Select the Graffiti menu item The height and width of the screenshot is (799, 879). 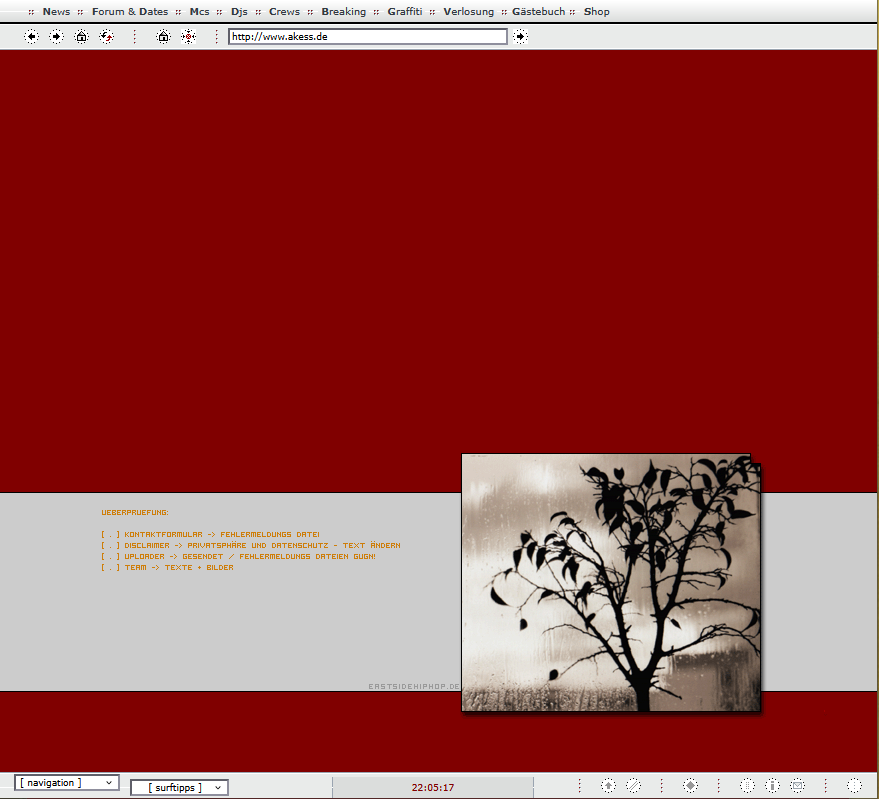point(405,12)
